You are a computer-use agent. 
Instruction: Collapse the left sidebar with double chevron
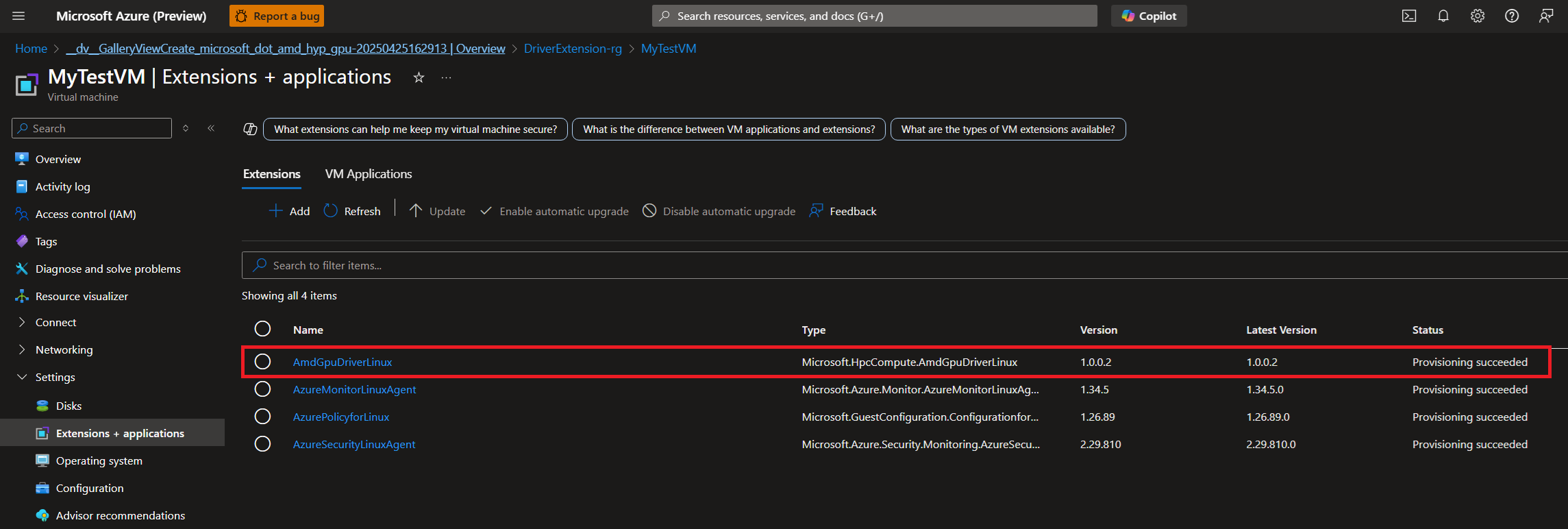pos(211,128)
